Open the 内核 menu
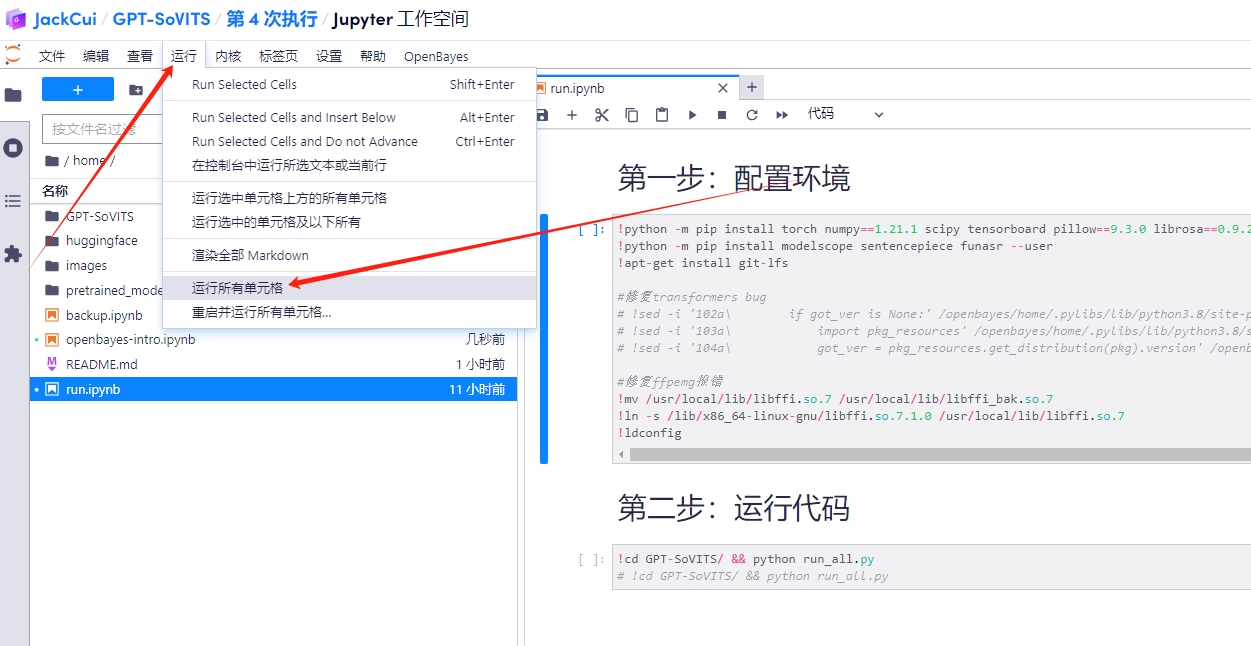This screenshot has height=646, width=1251. point(228,56)
